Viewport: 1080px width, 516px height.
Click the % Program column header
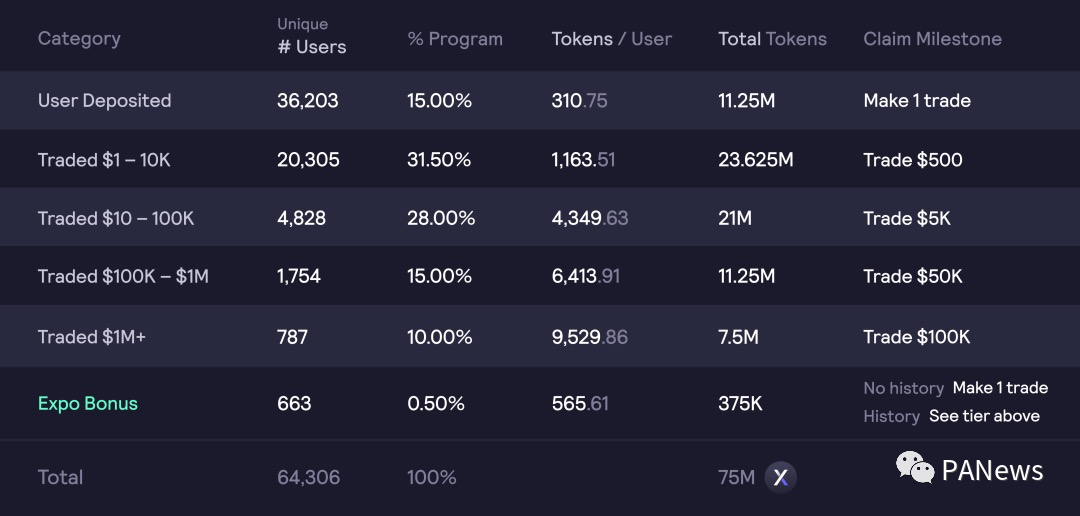455,39
